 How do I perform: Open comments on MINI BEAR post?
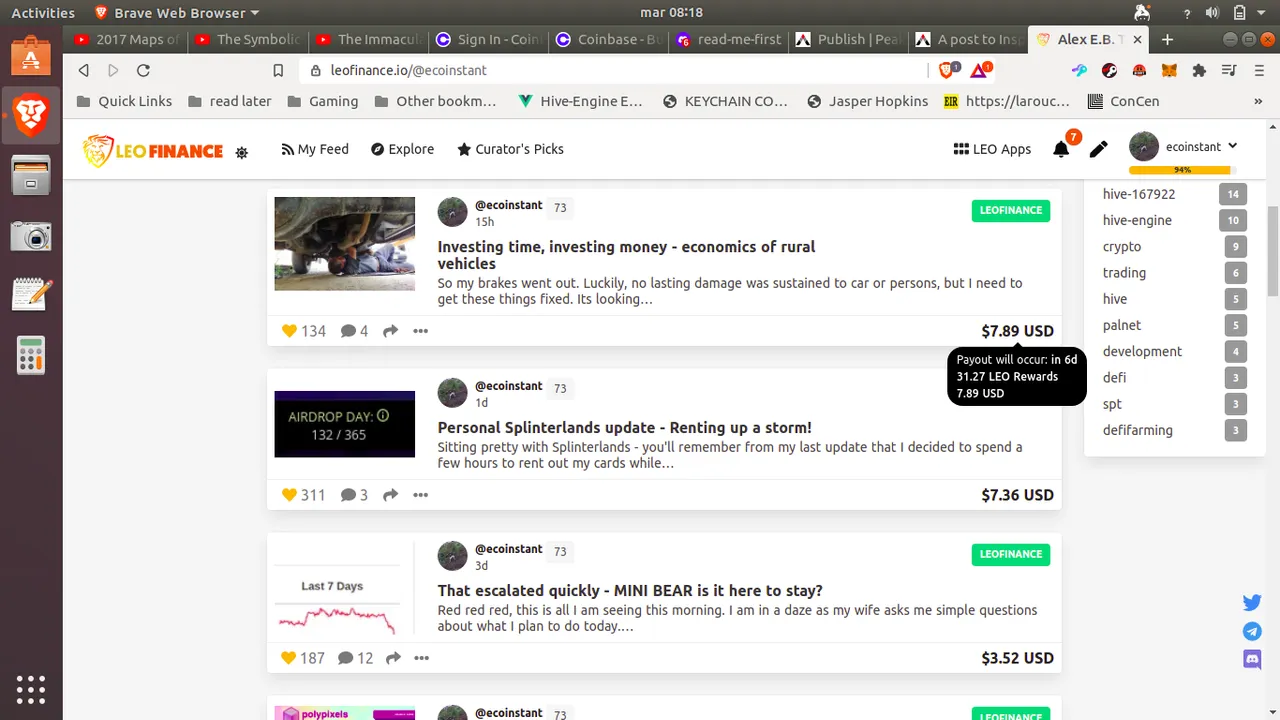coord(356,658)
